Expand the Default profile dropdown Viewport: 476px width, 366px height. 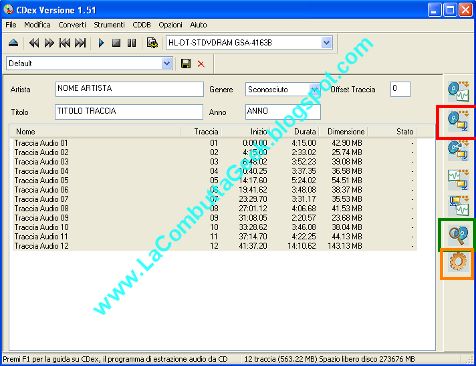[x=167, y=63]
